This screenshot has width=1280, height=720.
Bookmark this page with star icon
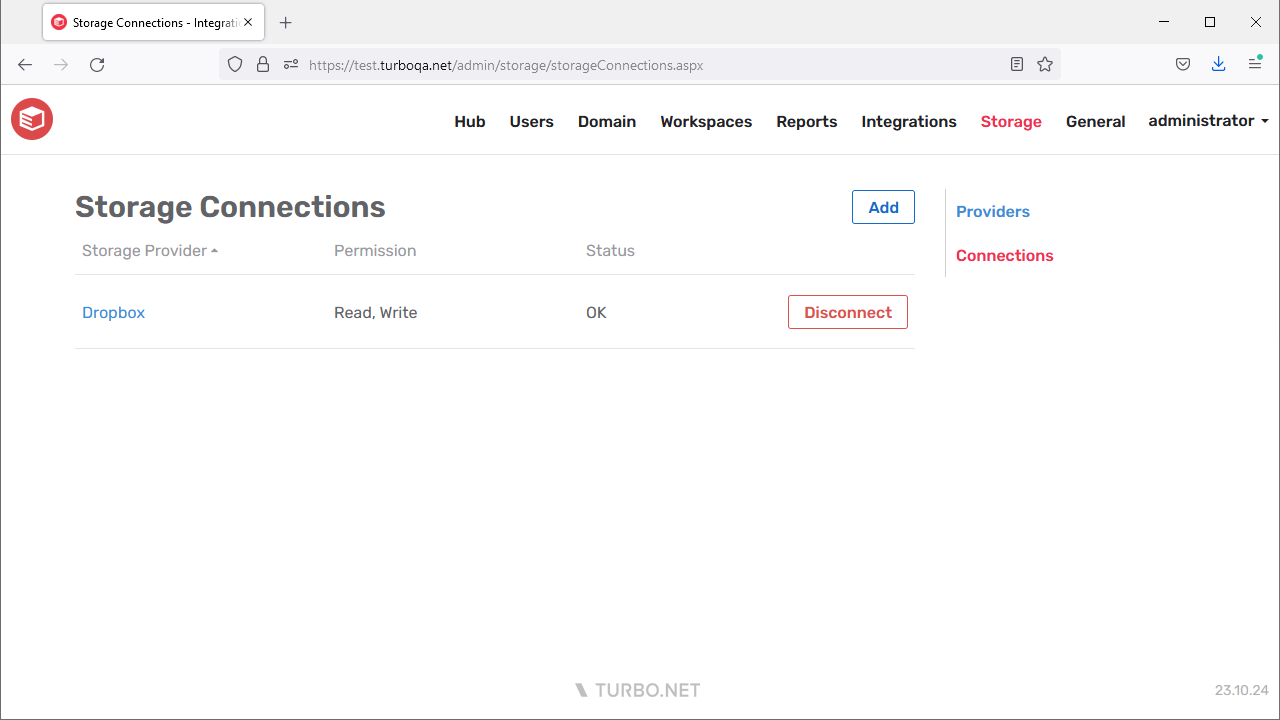pos(1045,65)
